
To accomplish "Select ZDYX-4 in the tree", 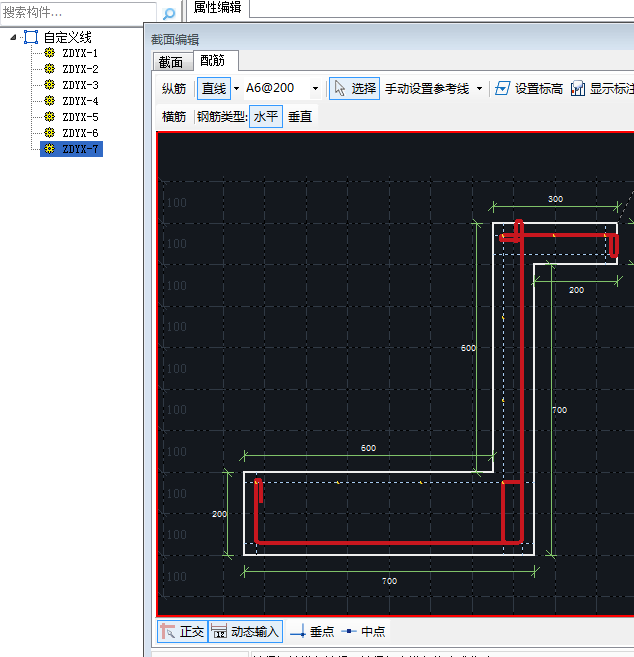I will [80, 101].
